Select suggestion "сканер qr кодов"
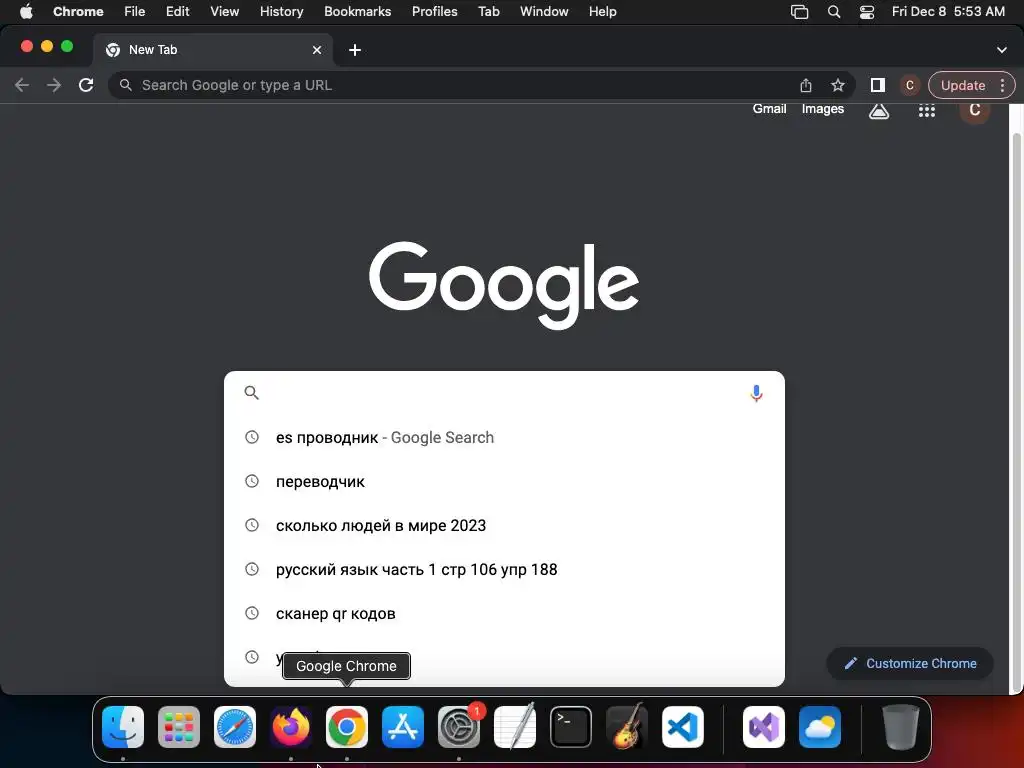The width and height of the screenshot is (1024, 768). pos(504,614)
